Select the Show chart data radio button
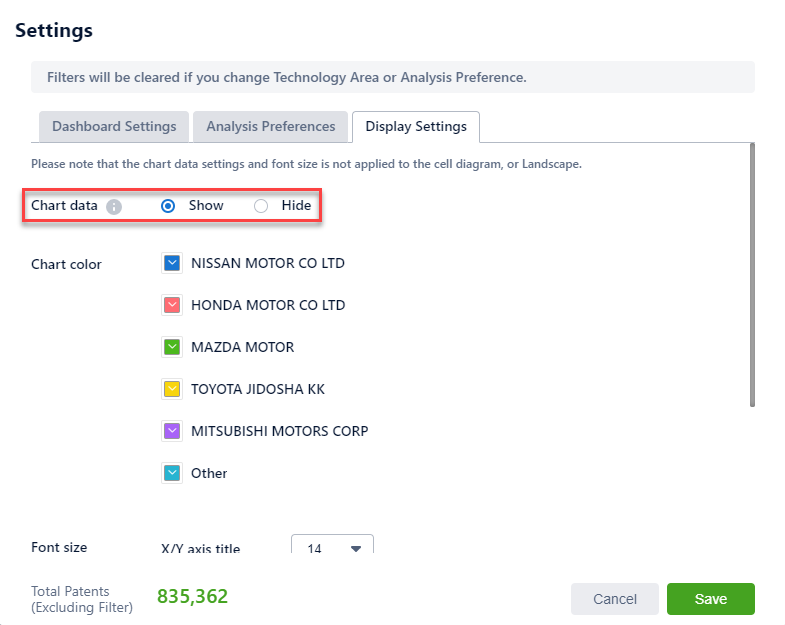The height and width of the screenshot is (625, 785). point(168,206)
